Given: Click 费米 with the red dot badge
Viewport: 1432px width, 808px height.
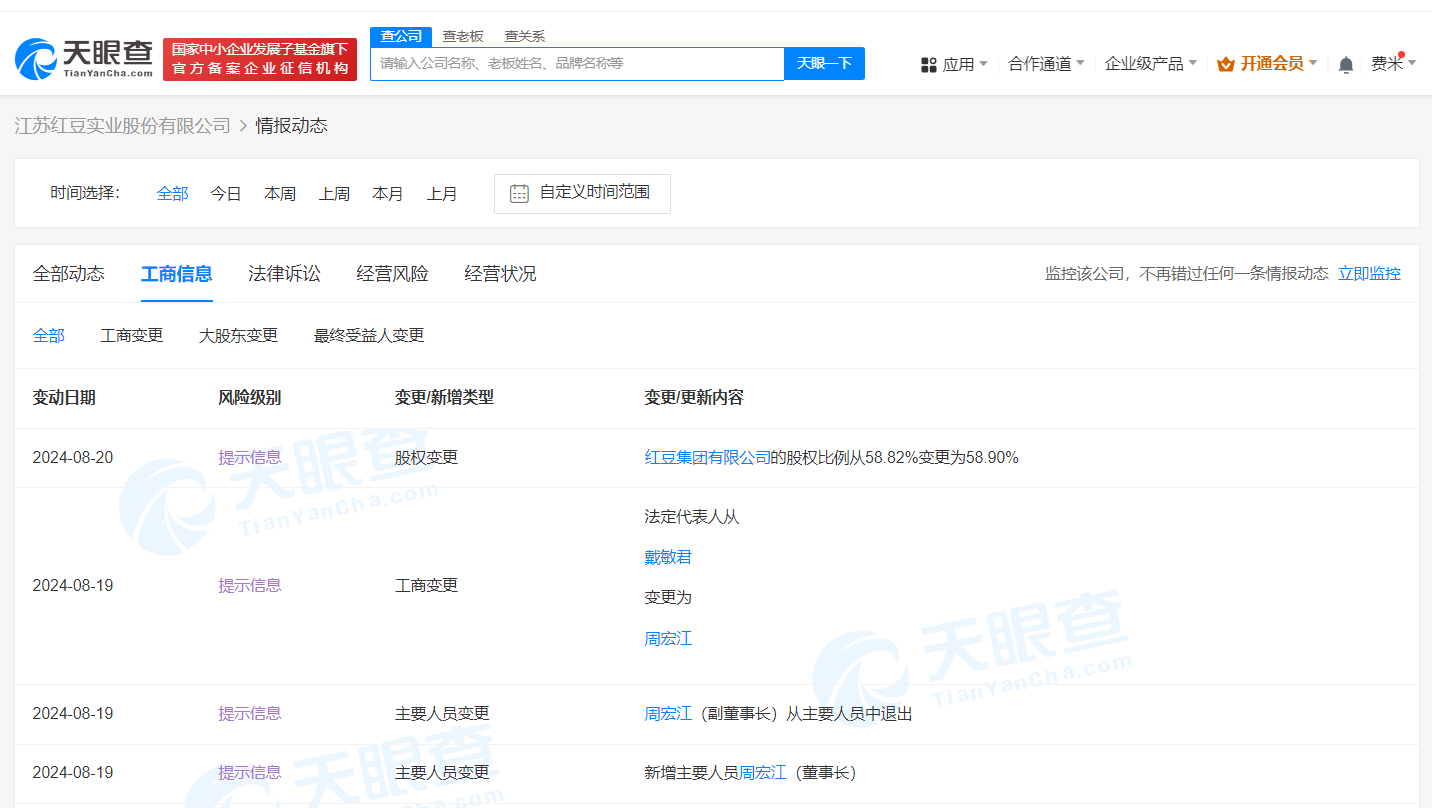Looking at the screenshot, I should pyautogui.click(x=1390, y=63).
